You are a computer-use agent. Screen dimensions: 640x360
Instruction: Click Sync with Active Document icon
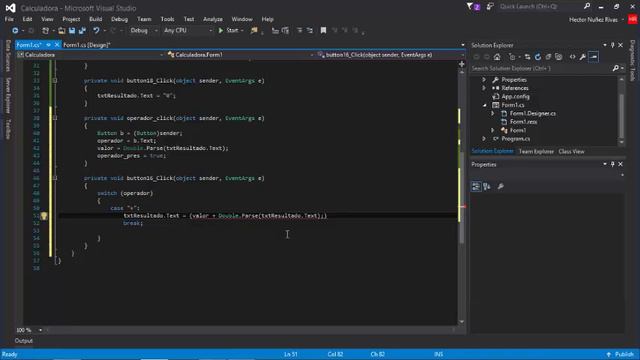click(527, 57)
